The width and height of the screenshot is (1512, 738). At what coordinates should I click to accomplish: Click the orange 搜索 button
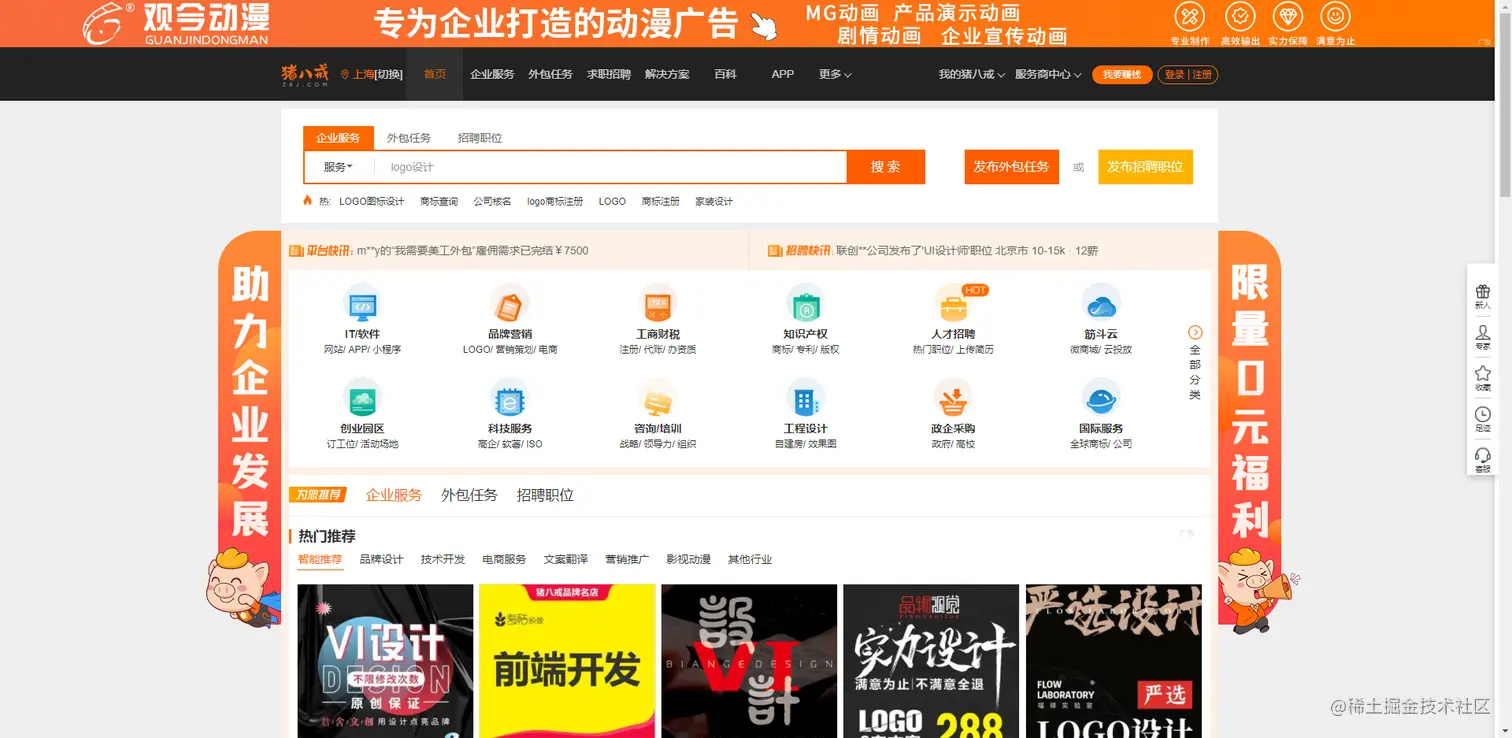coord(886,167)
